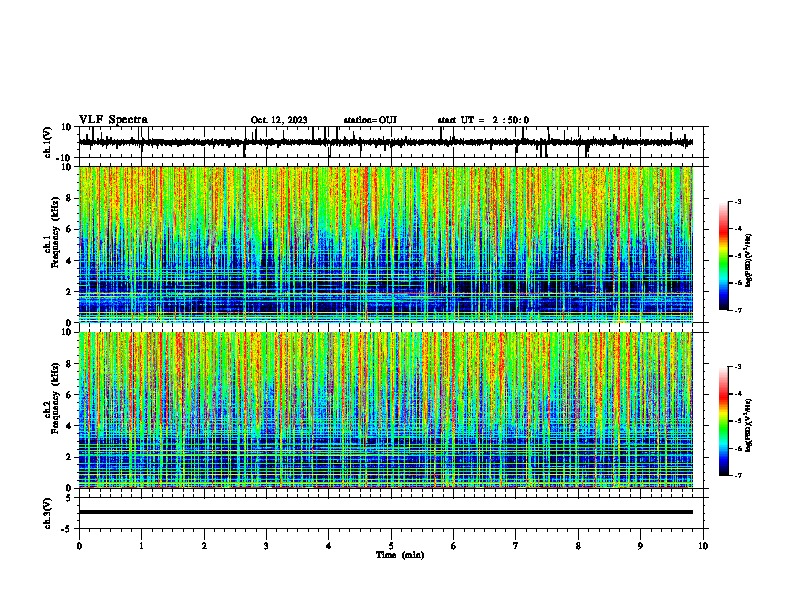Click time axis tick label "0"

click(x=79, y=546)
